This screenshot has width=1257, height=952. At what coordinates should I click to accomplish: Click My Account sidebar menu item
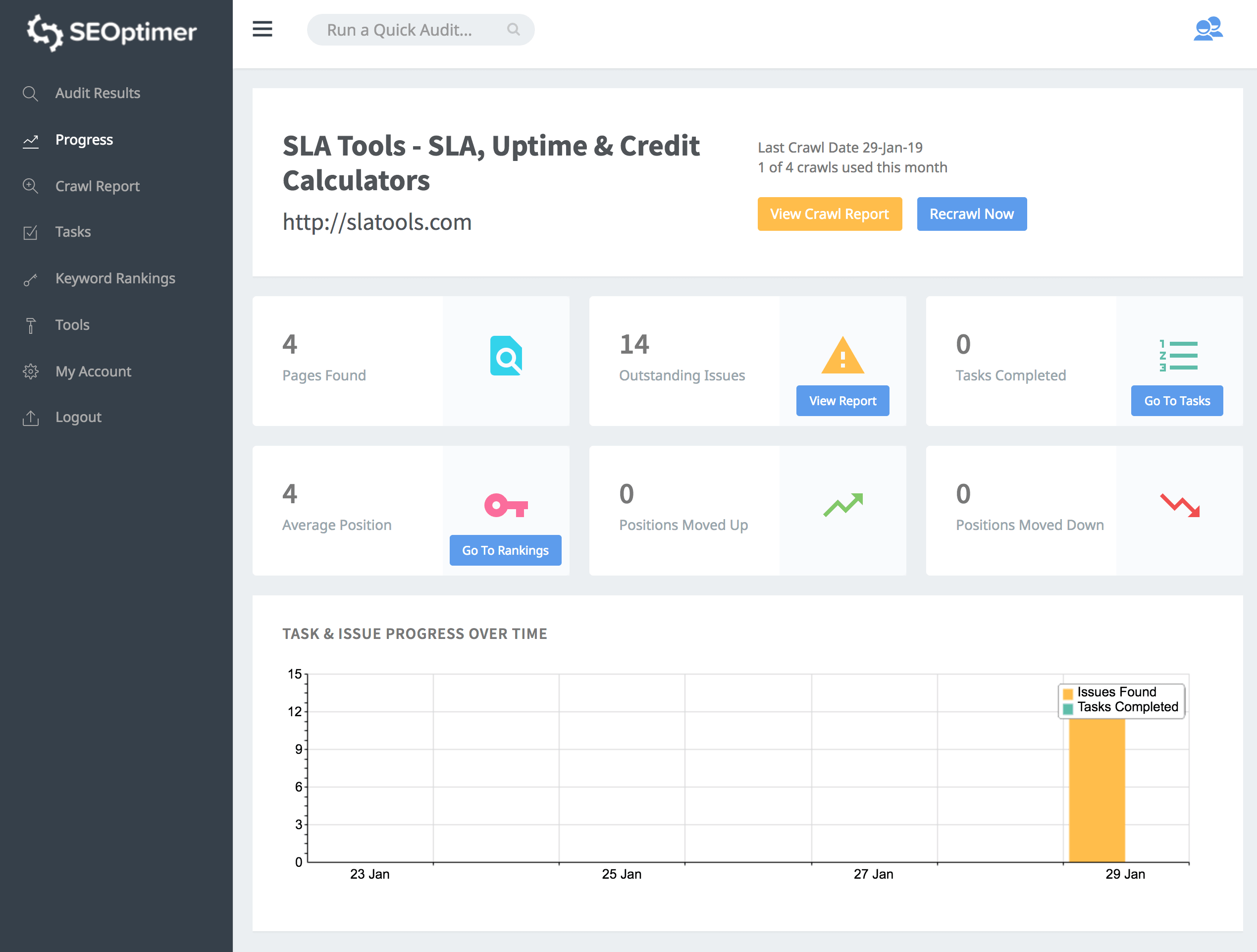point(94,371)
